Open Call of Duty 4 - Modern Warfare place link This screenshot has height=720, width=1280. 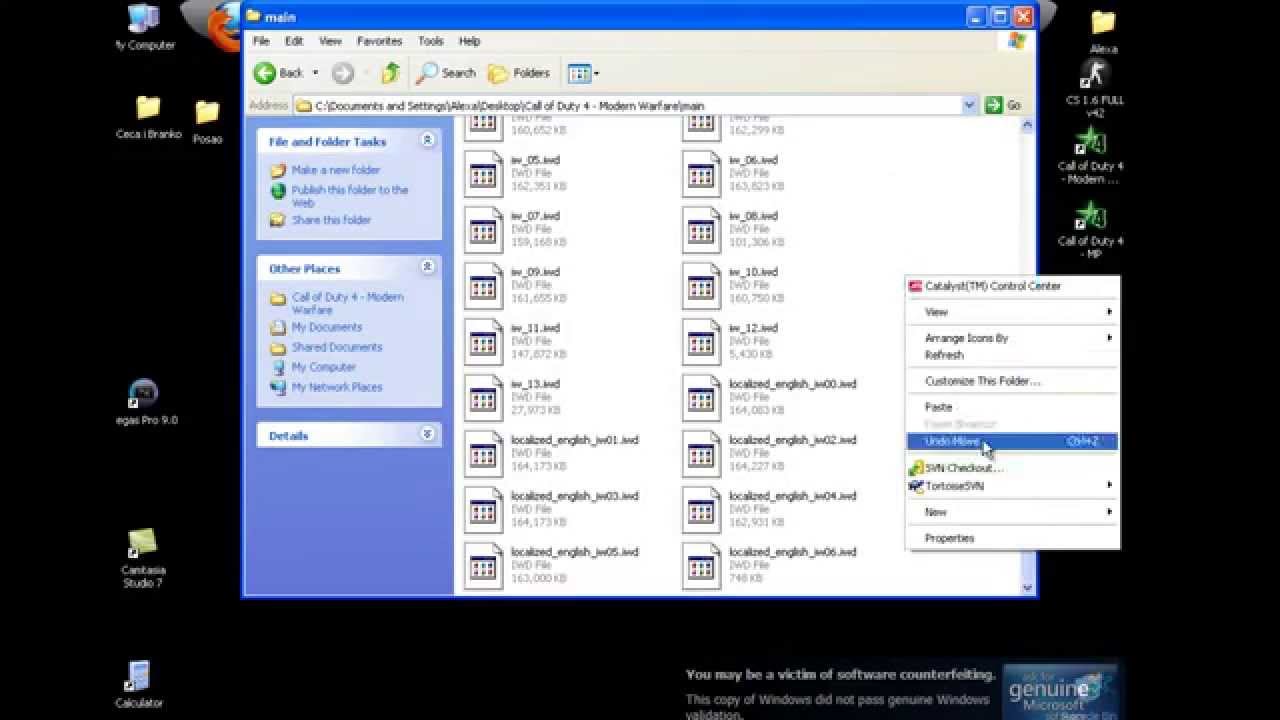pos(347,303)
